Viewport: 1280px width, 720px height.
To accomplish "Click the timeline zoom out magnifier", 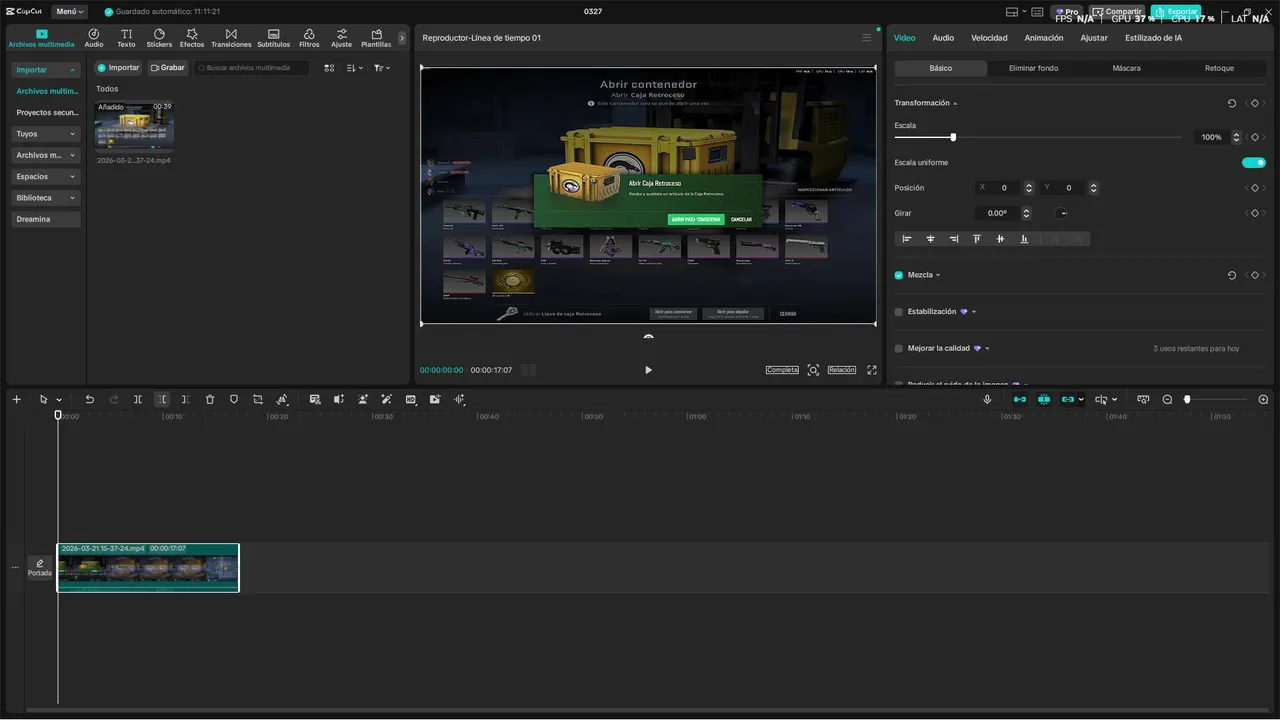I will [1167, 399].
